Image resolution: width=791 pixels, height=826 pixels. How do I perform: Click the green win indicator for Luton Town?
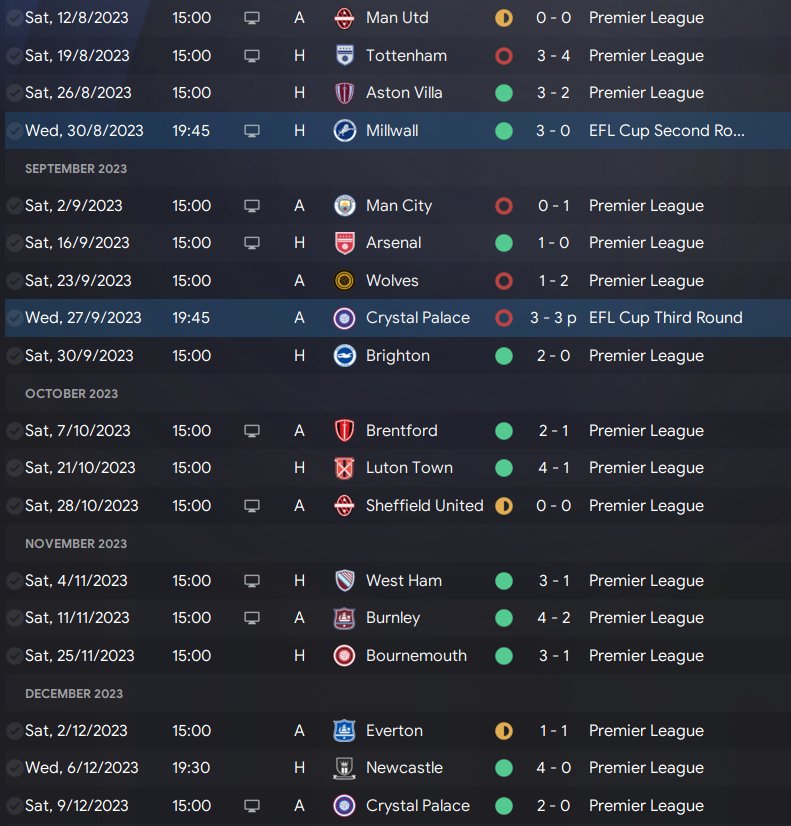504,468
